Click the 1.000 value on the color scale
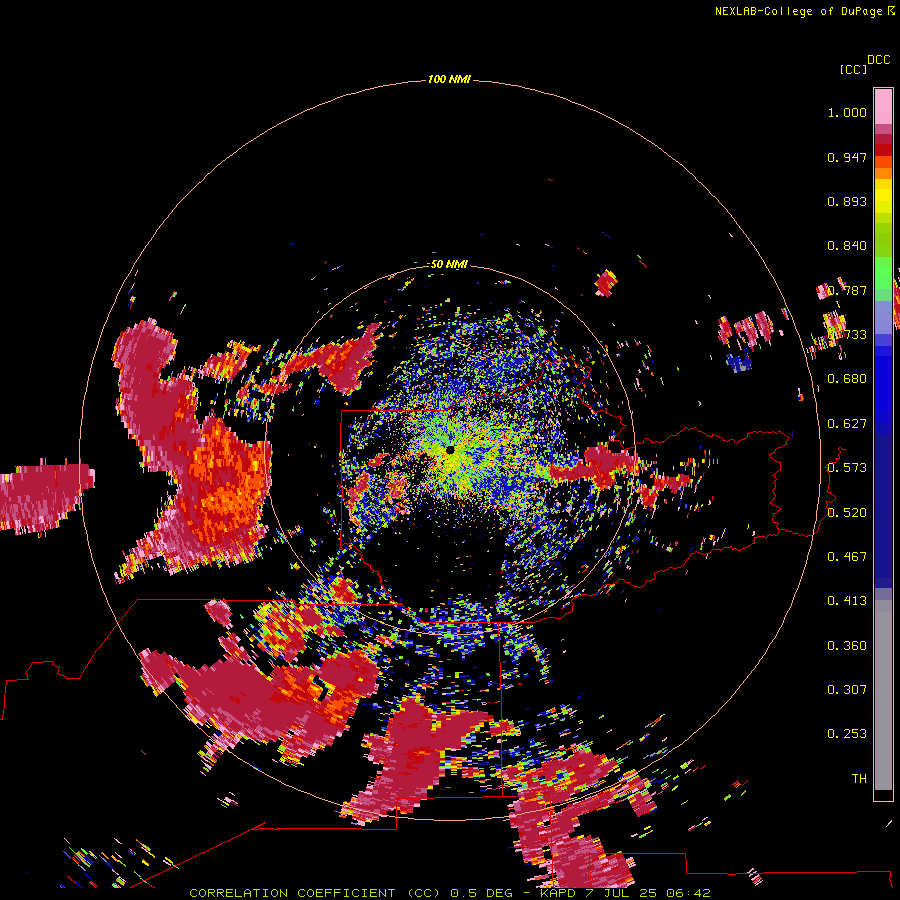The image size is (900, 900). (x=847, y=112)
